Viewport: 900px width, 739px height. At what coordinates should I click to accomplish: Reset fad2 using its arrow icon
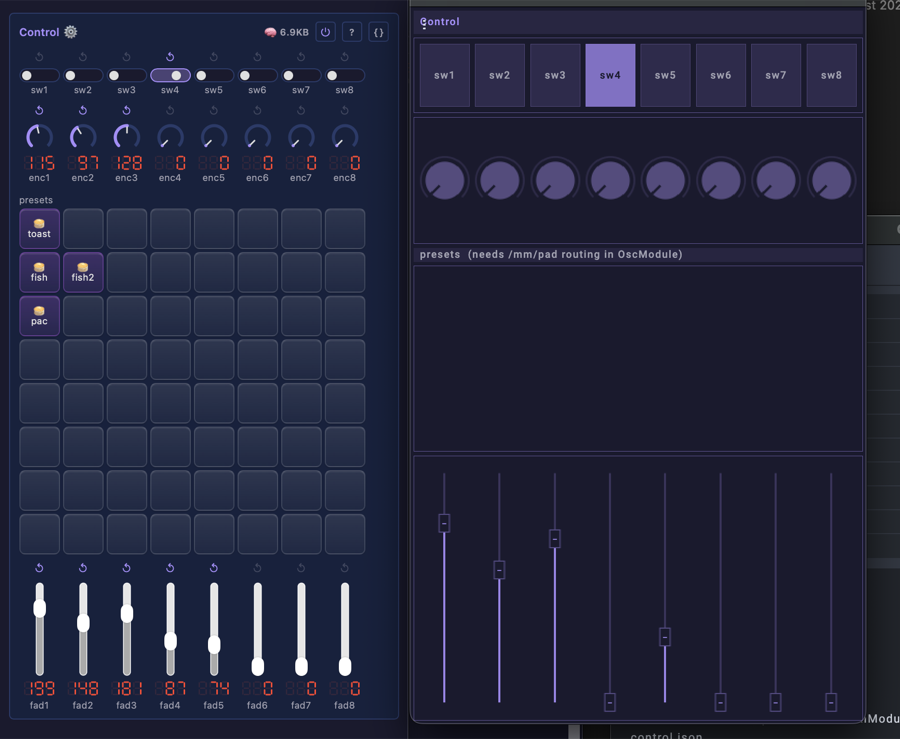(83, 567)
